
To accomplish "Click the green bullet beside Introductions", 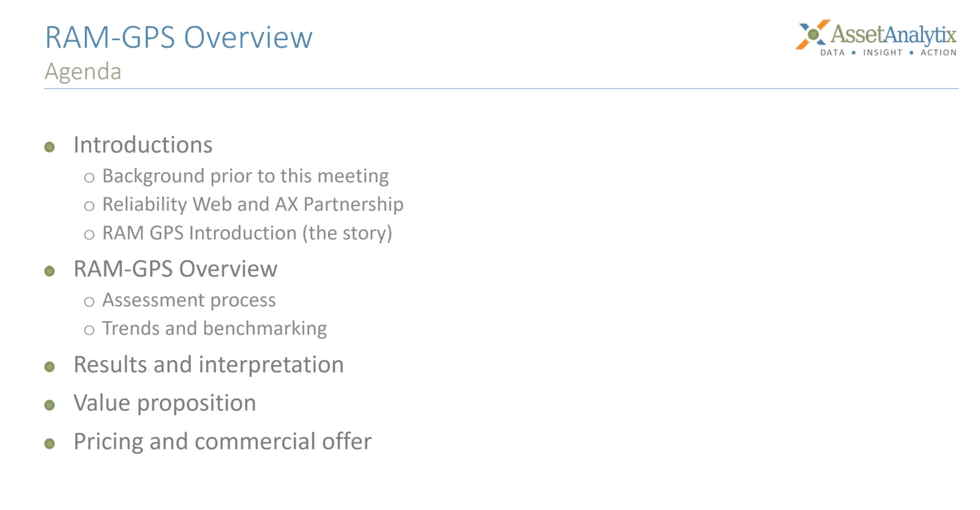I will (50, 147).
